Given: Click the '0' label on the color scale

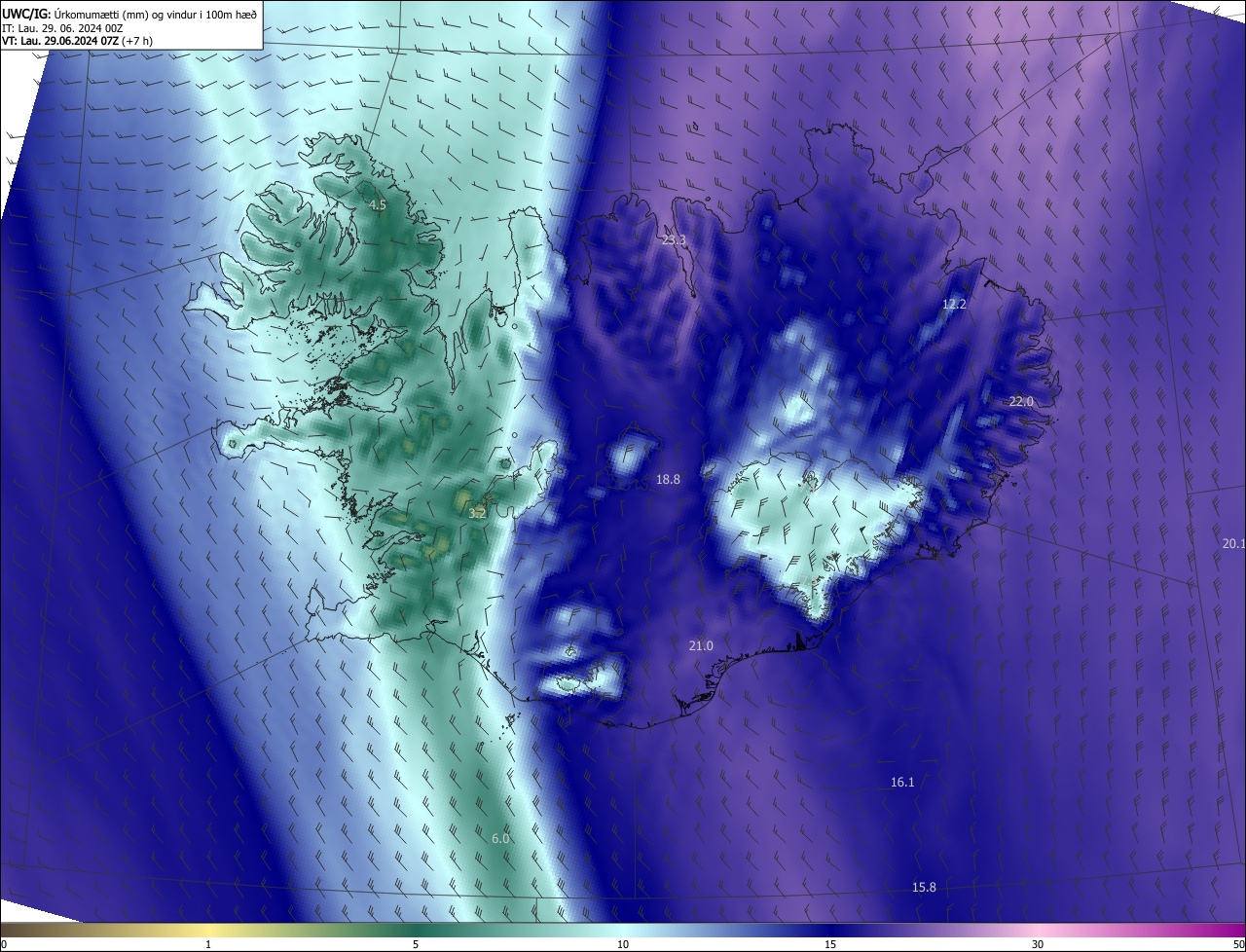Looking at the screenshot, I should [4, 944].
